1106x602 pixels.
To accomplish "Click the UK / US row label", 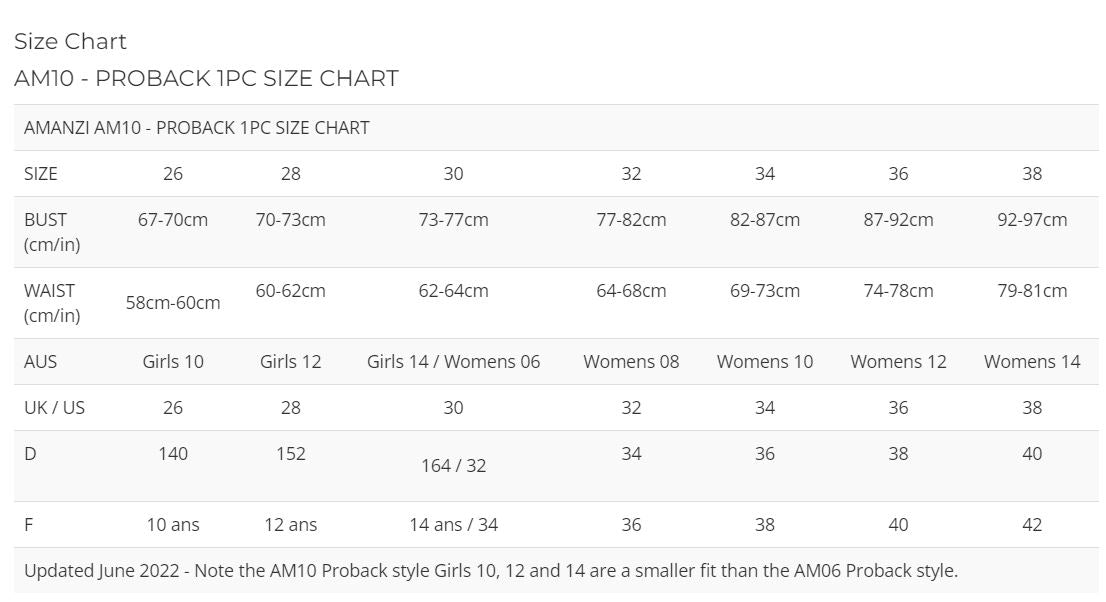I will coord(54,408).
